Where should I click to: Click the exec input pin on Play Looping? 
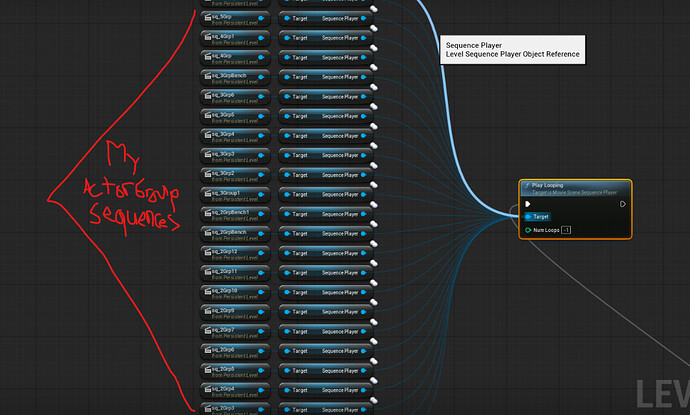528,204
